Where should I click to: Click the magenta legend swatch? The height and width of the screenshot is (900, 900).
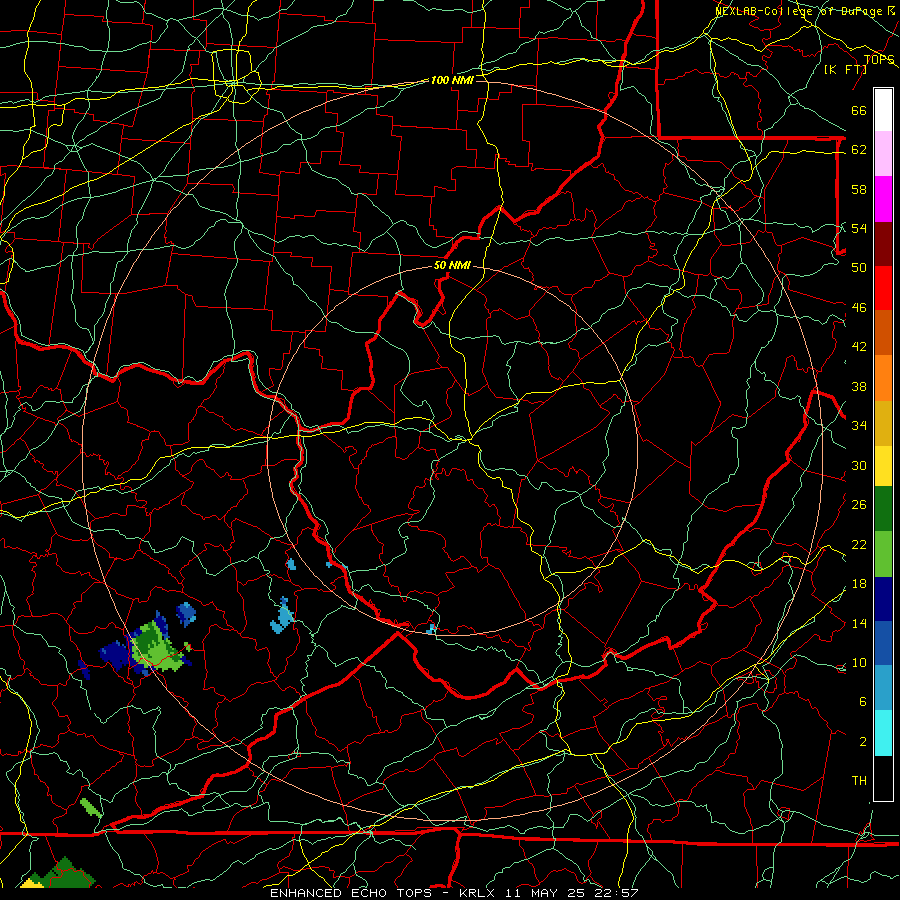click(x=883, y=199)
